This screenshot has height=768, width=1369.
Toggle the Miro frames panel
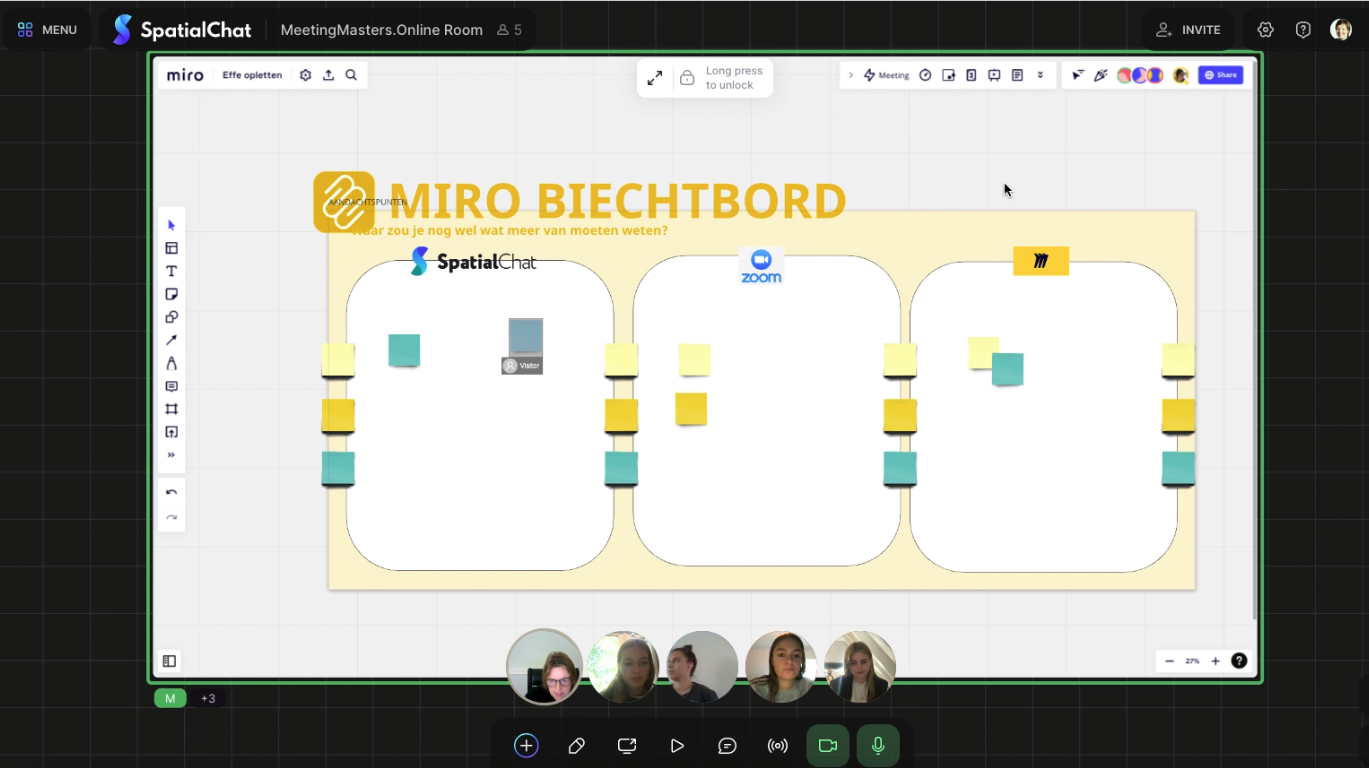point(169,661)
